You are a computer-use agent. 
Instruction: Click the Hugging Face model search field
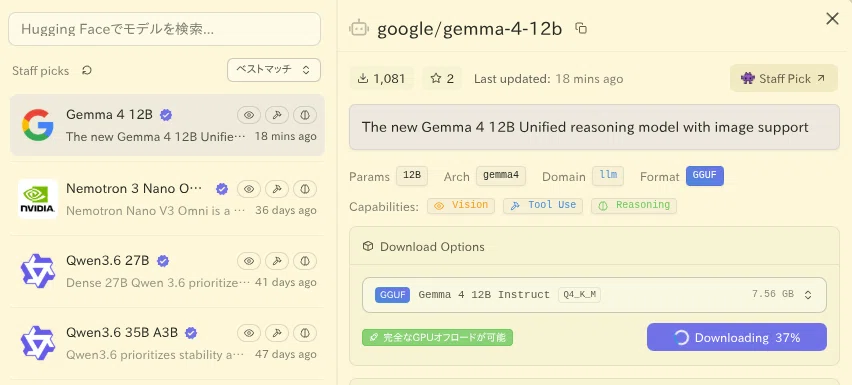pyautogui.click(x=165, y=29)
